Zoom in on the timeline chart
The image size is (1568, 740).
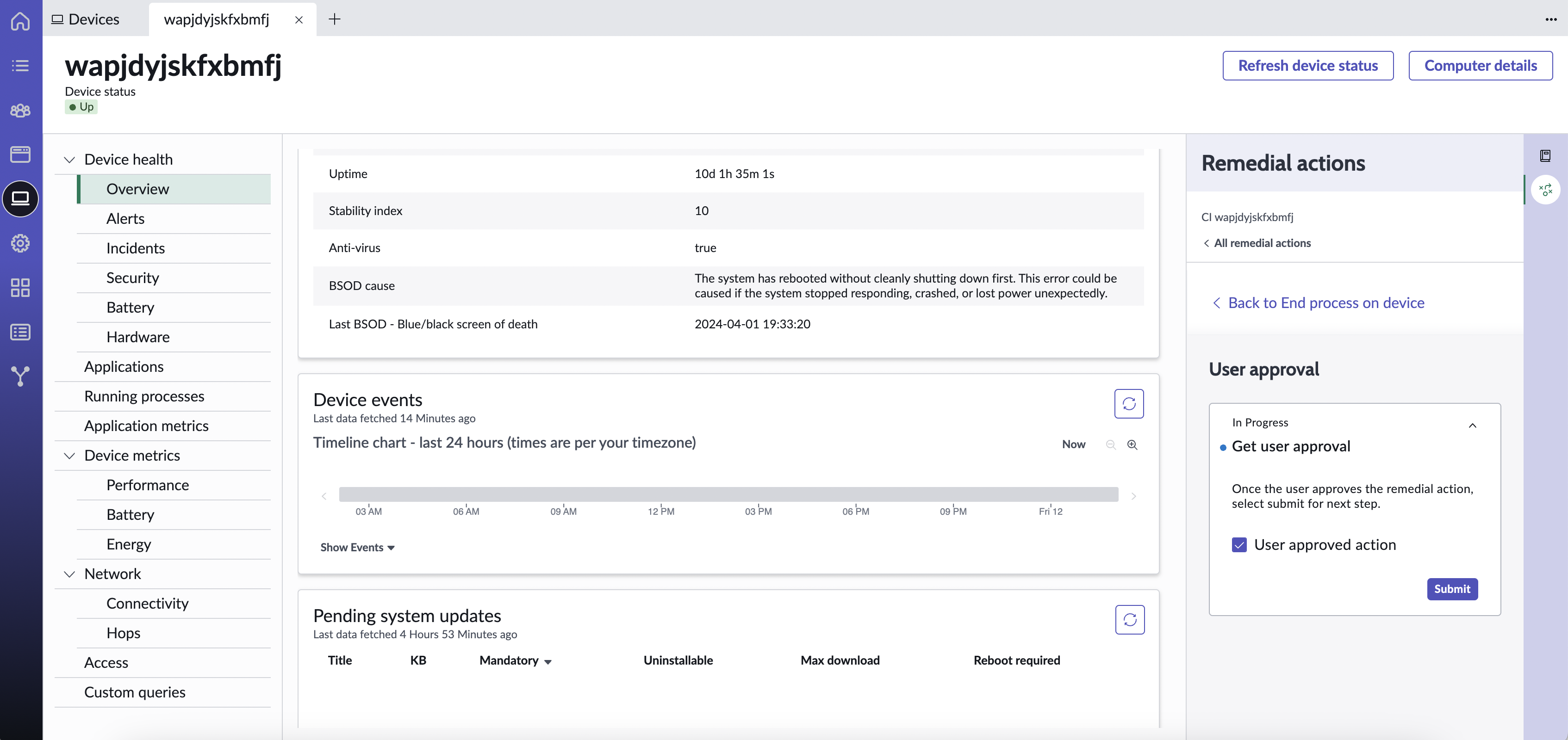(x=1132, y=444)
